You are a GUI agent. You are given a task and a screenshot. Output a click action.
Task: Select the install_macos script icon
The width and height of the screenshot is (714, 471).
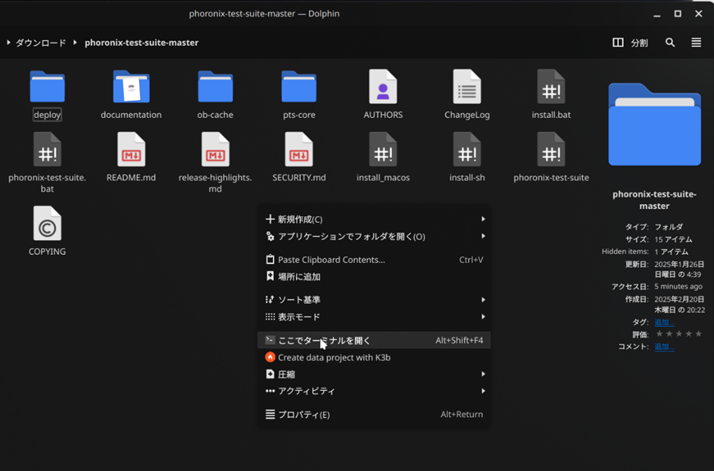point(383,149)
